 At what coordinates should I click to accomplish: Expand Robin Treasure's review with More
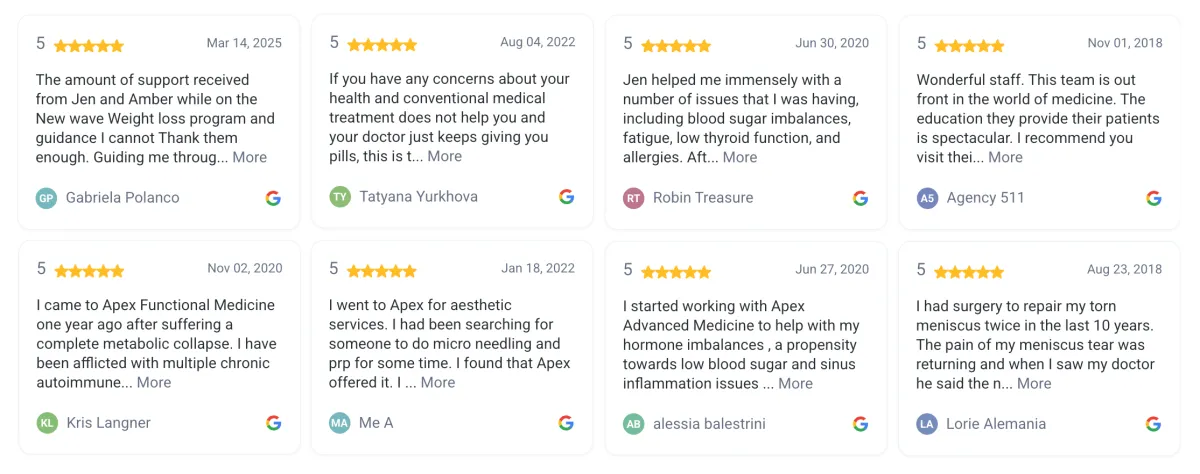(x=740, y=157)
